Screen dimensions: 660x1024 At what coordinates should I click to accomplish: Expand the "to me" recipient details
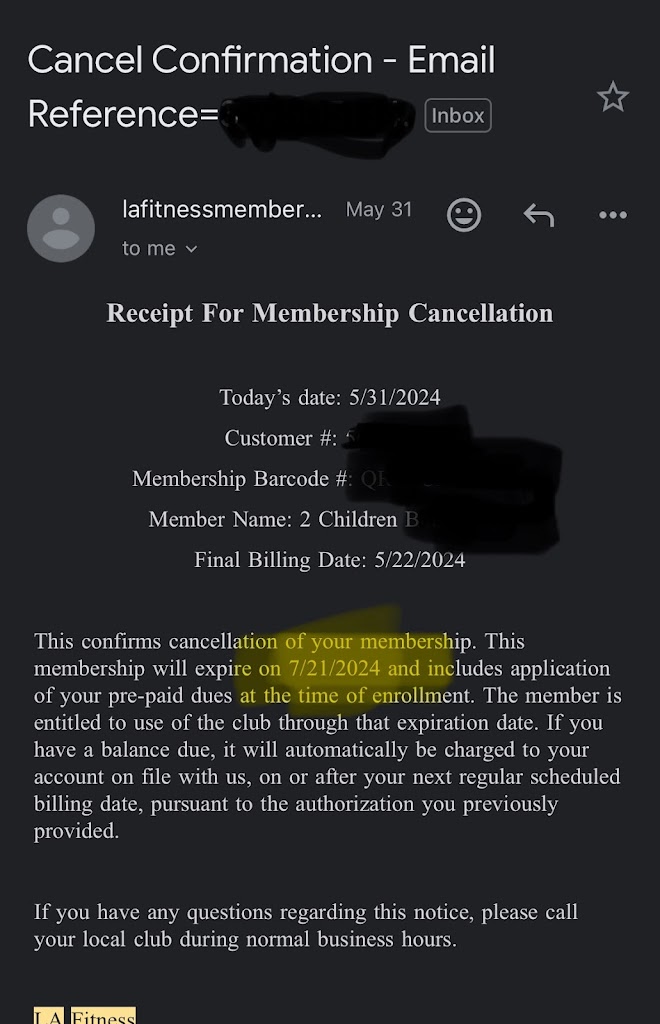[x=159, y=249]
